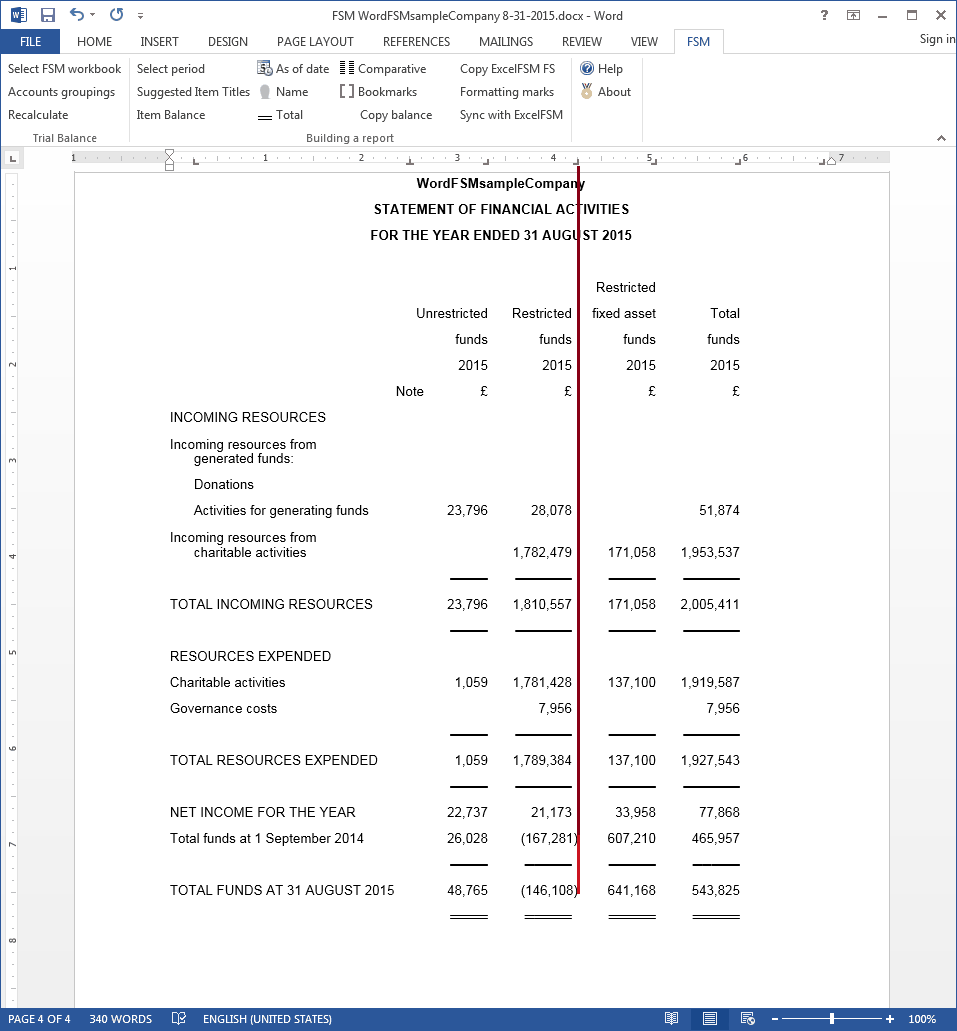Click the Bookmarks brackets icon
957x1031 pixels.
pyautogui.click(x=347, y=91)
